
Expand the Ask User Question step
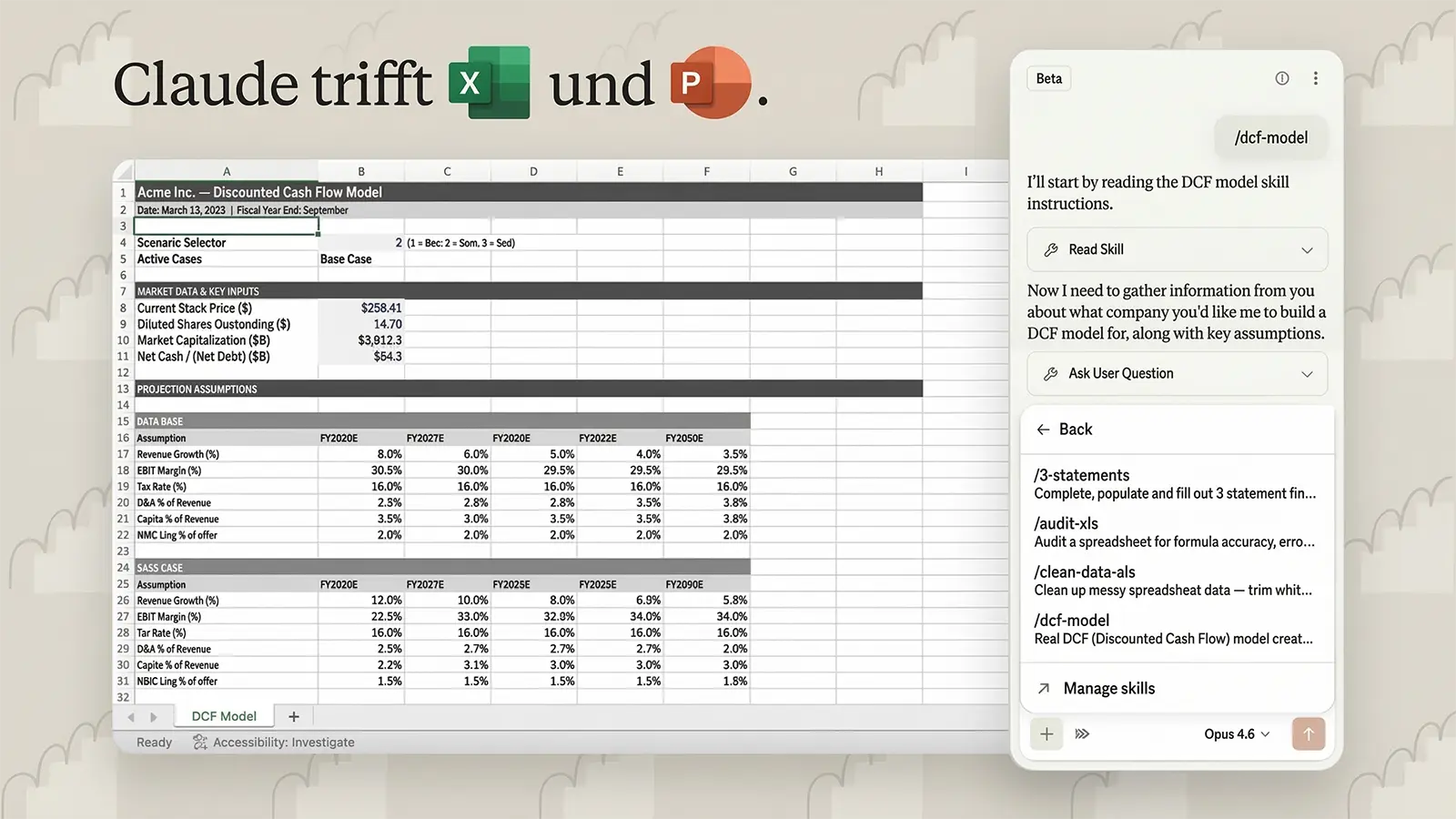point(1306,374)
